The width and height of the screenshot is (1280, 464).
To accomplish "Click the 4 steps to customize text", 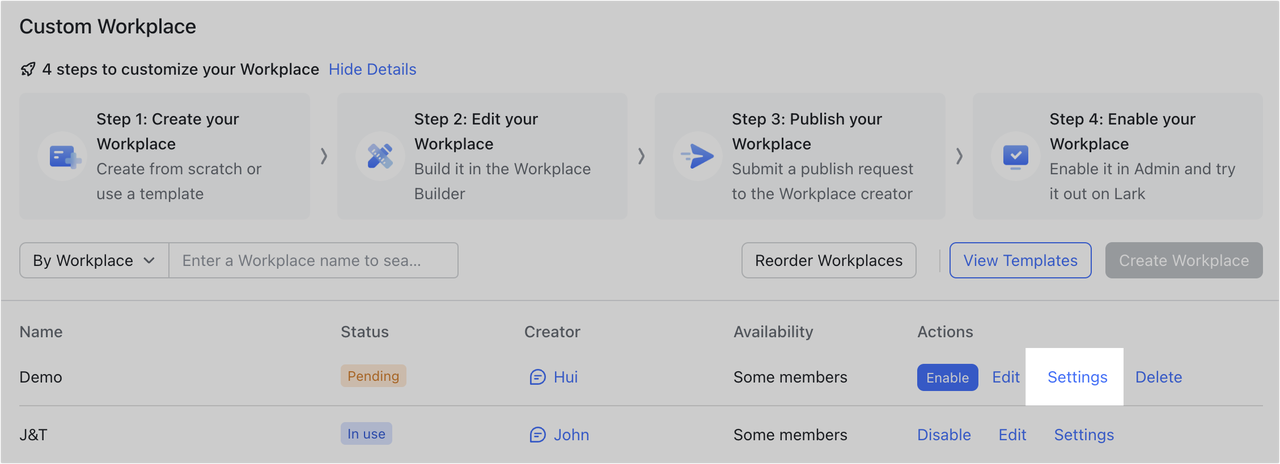I will 181,69.
